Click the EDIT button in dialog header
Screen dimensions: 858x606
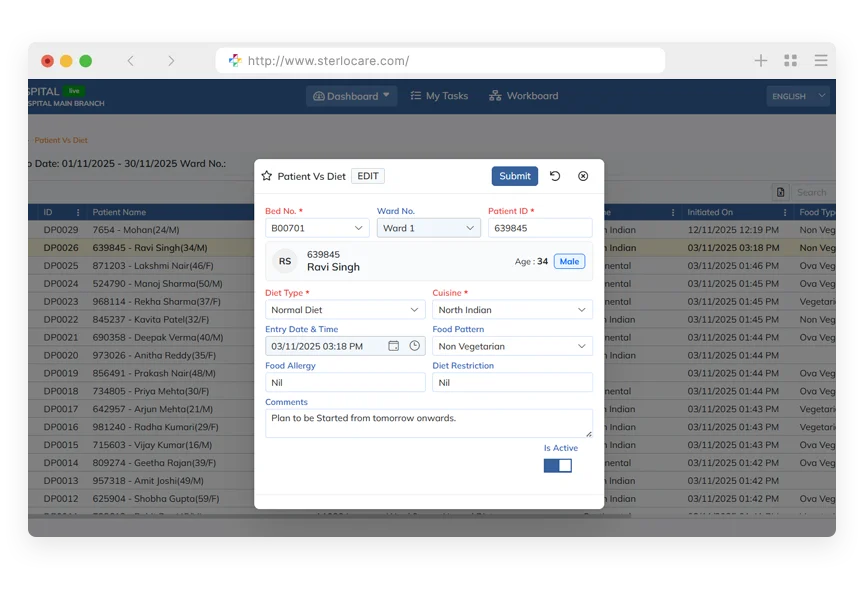[368, 176]
